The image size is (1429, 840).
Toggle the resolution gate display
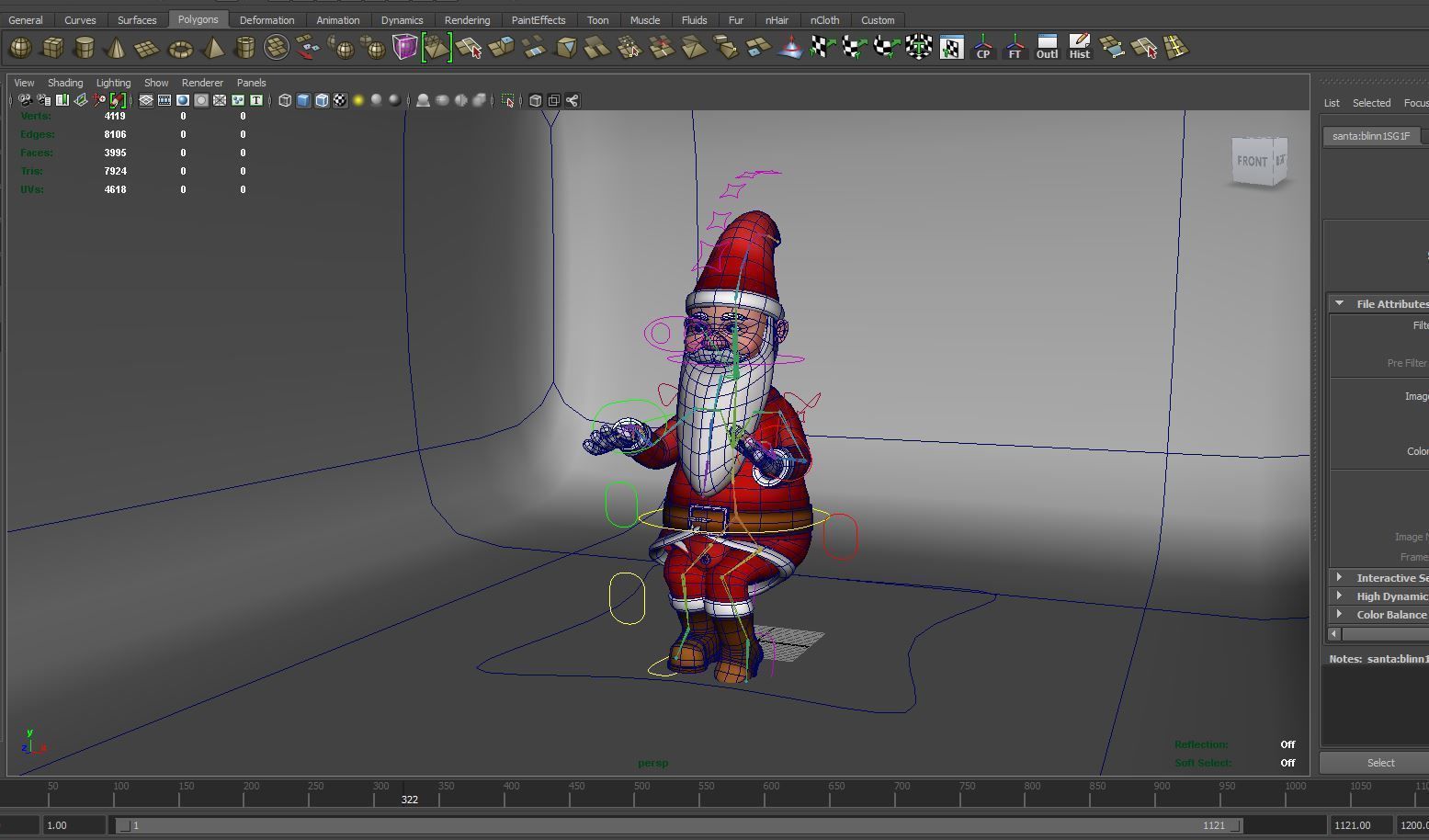click(x=183, y=100)
